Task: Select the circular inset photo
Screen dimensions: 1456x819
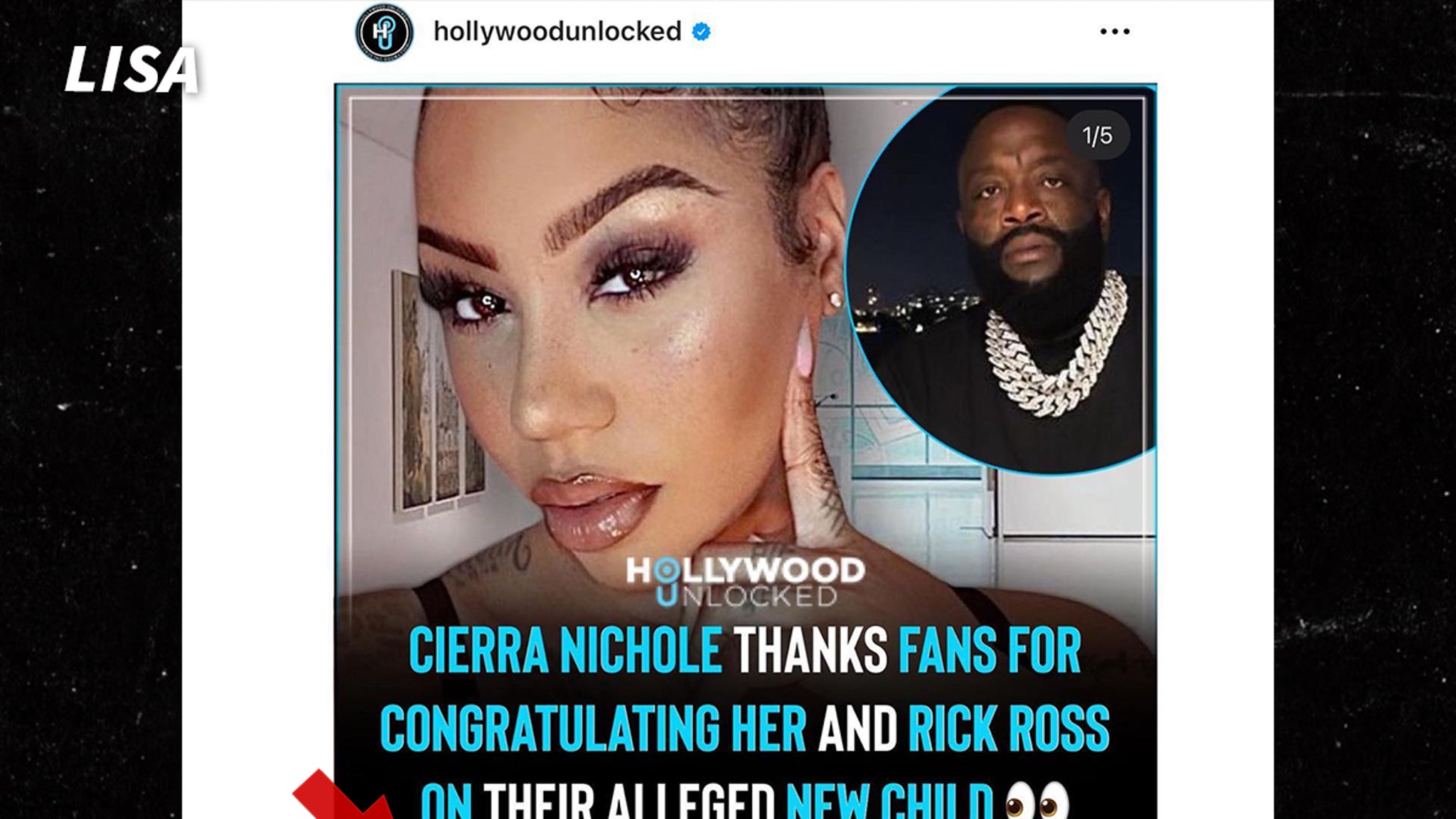Action: coord(1000,280)
